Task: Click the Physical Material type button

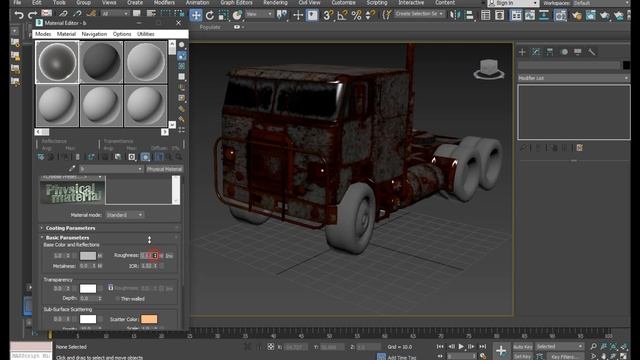Action: point(164,169)
